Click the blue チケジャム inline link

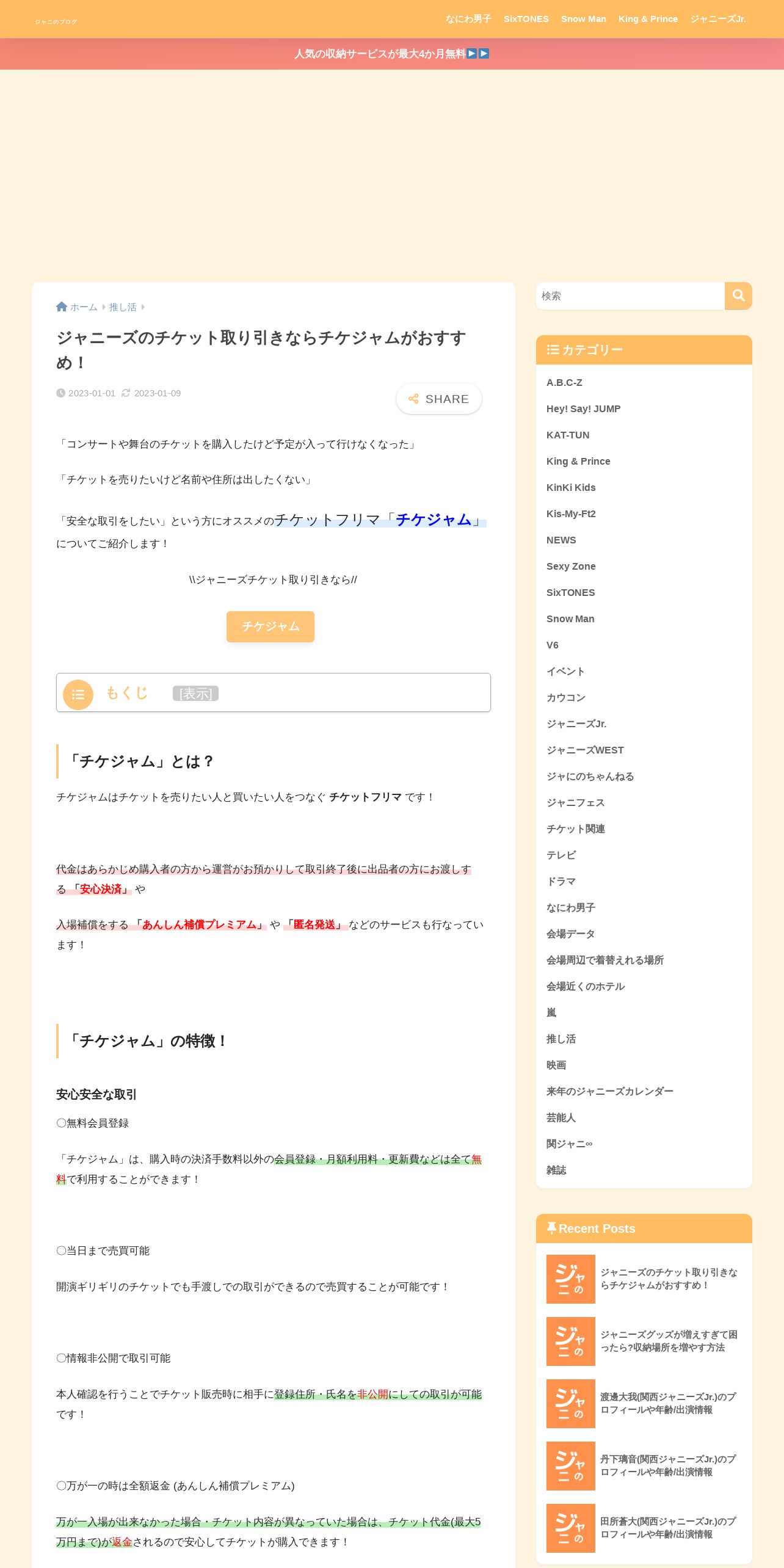[434, 520]
